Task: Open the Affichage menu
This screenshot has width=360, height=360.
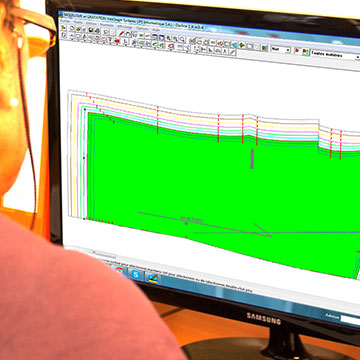Action: tap(125, 27)
